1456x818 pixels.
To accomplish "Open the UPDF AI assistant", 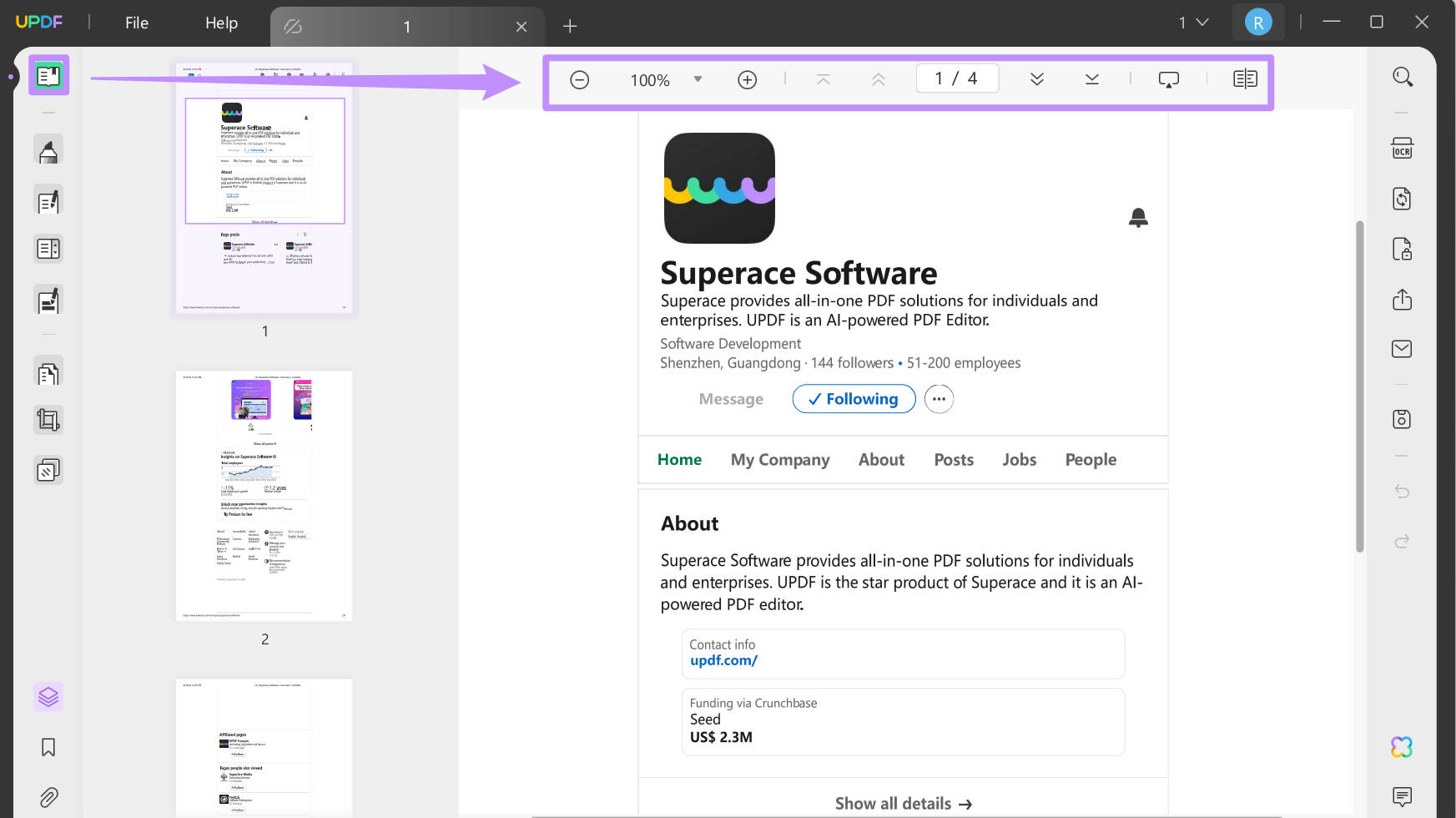I will (1403, 747).
